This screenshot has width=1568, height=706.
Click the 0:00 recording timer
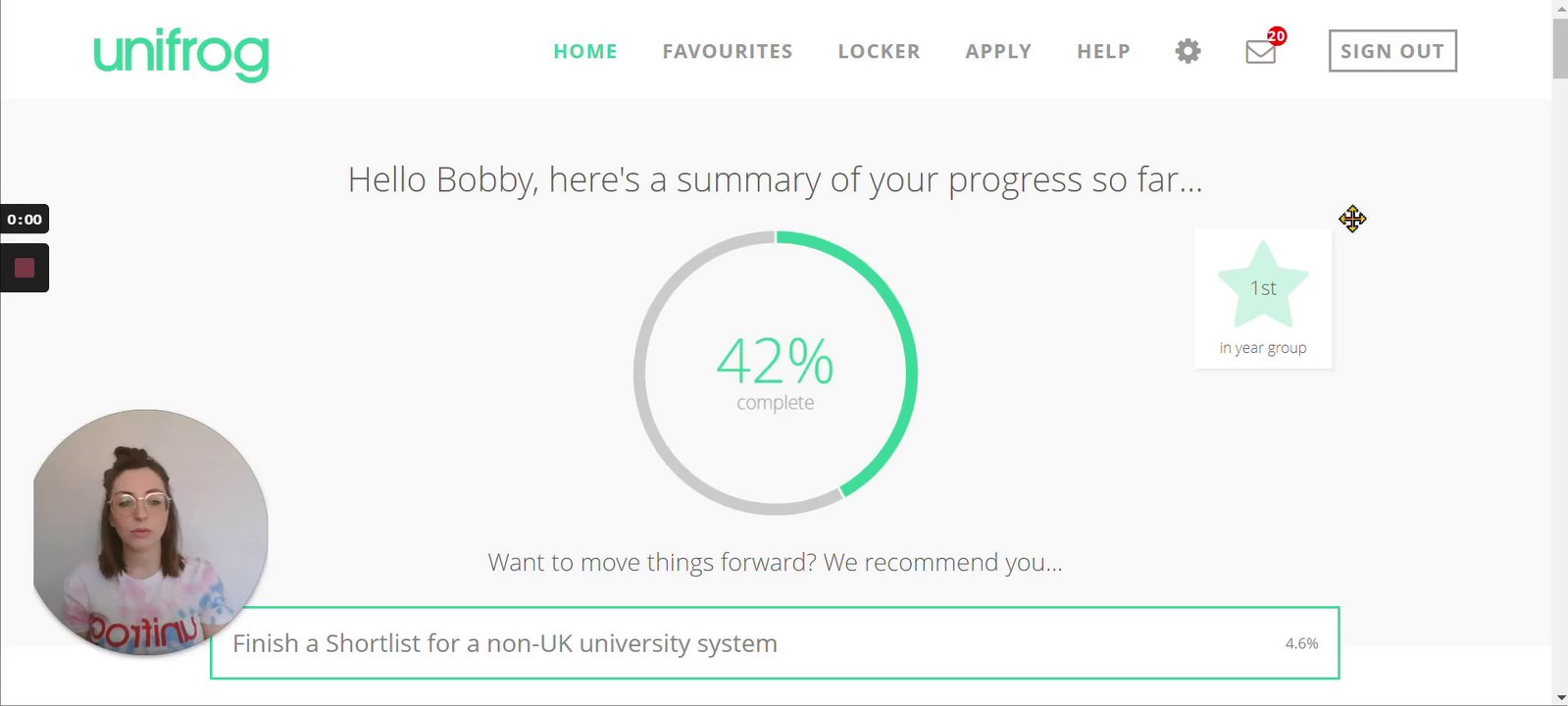pos(25,219)
